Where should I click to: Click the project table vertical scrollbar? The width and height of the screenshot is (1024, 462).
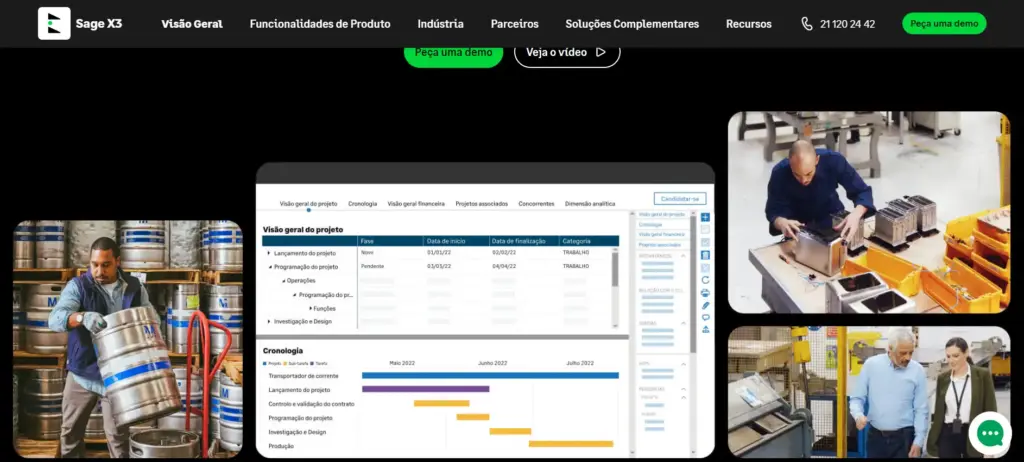pyautogui.click(x=615, y=269)
